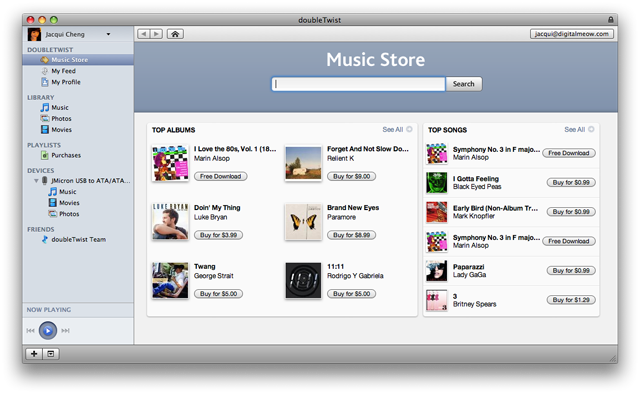Viewport: 640px width, 394px height.
Task: Click artist name Luke Bryan
Action: tap(210, 217)
